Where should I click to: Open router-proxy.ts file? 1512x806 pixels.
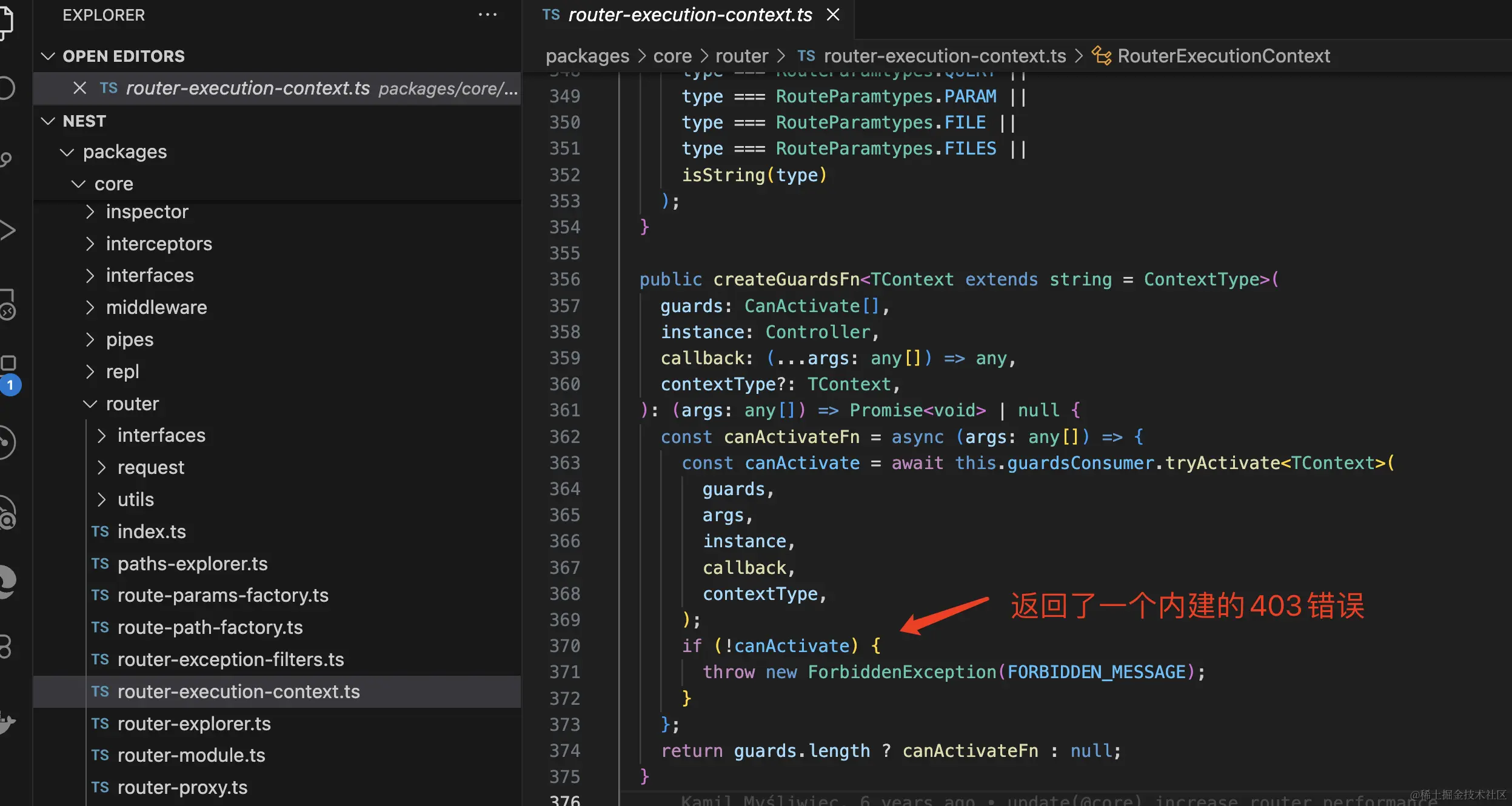point(182,788)
